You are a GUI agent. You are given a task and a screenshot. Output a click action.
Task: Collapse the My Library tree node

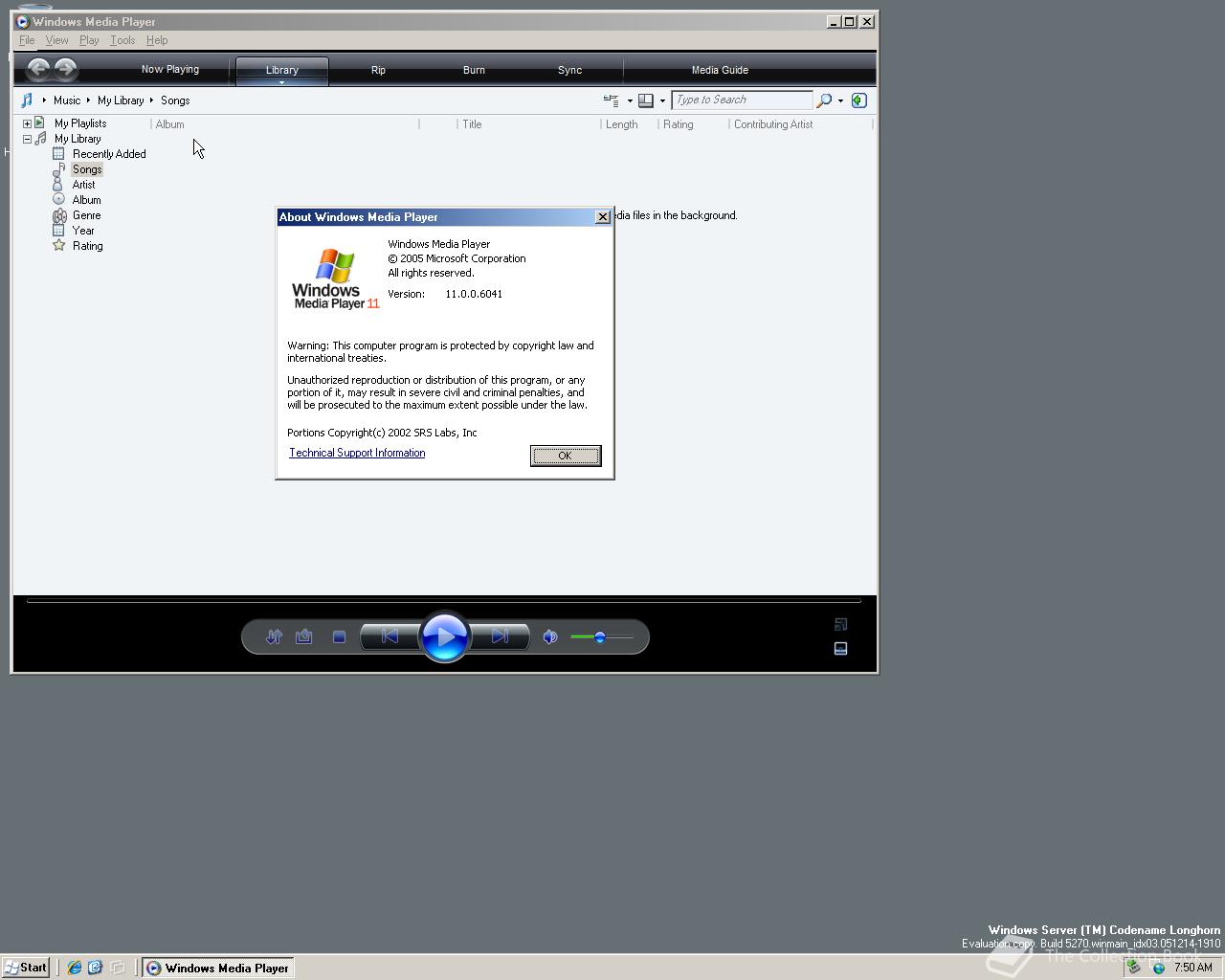pos(27,139)
